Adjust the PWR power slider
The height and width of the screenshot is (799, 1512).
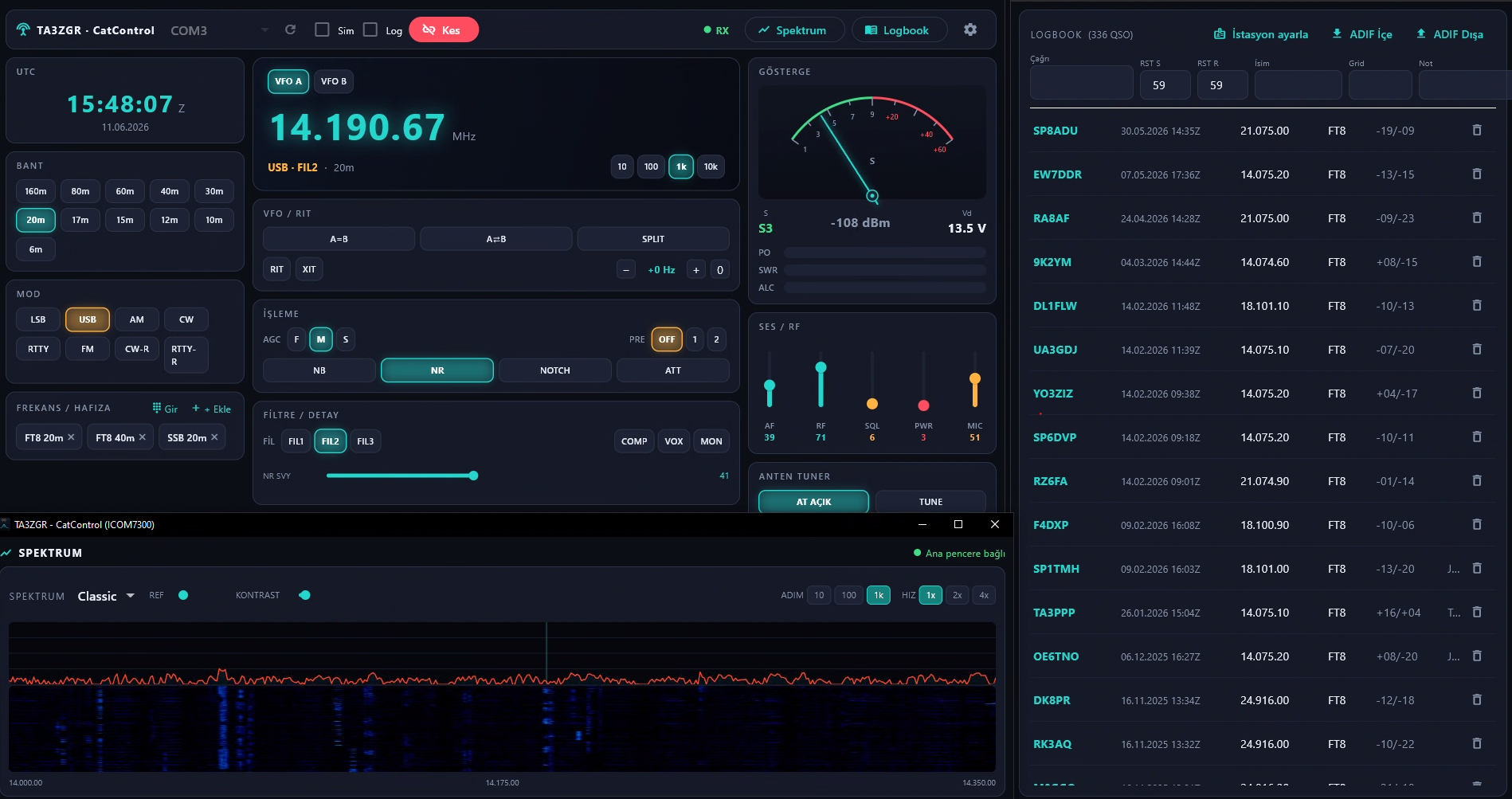click(923, 405)
